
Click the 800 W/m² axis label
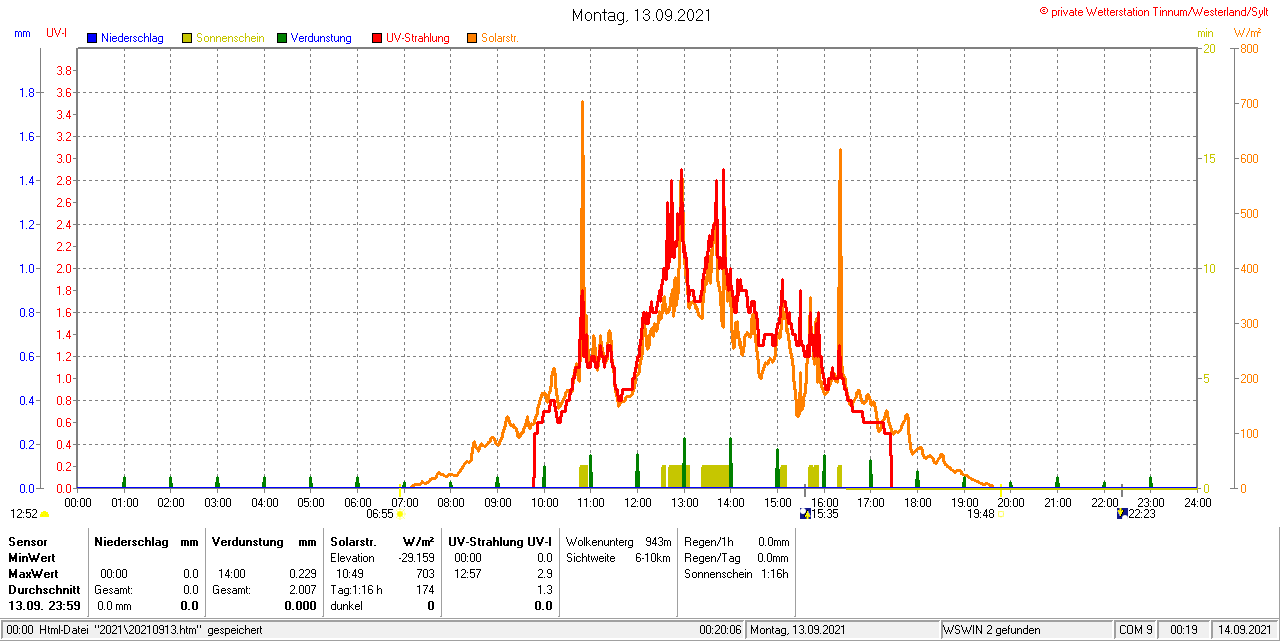(x=1247, y=48)
